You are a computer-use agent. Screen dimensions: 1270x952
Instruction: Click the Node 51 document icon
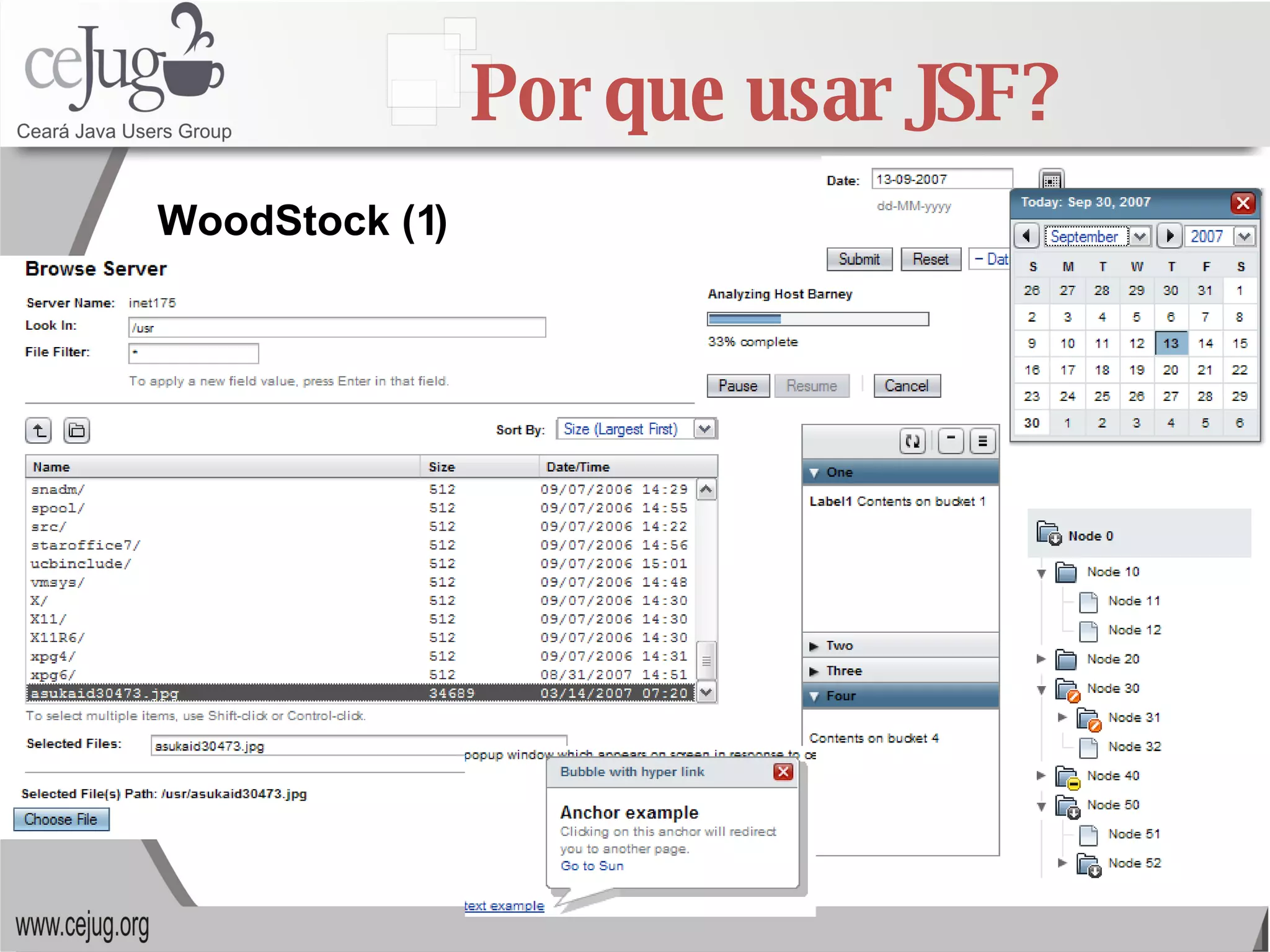point(1088,834)
